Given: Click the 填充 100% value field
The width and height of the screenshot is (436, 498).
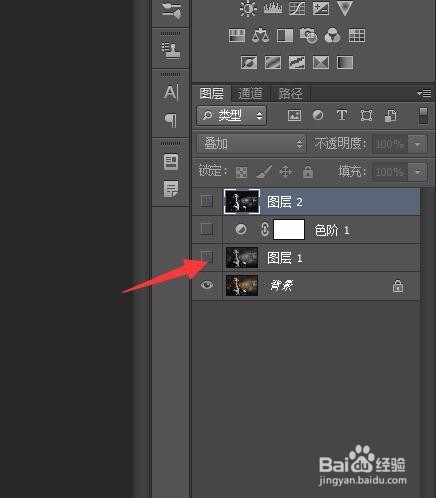Looking at the screenshot, I should [390, 172].
